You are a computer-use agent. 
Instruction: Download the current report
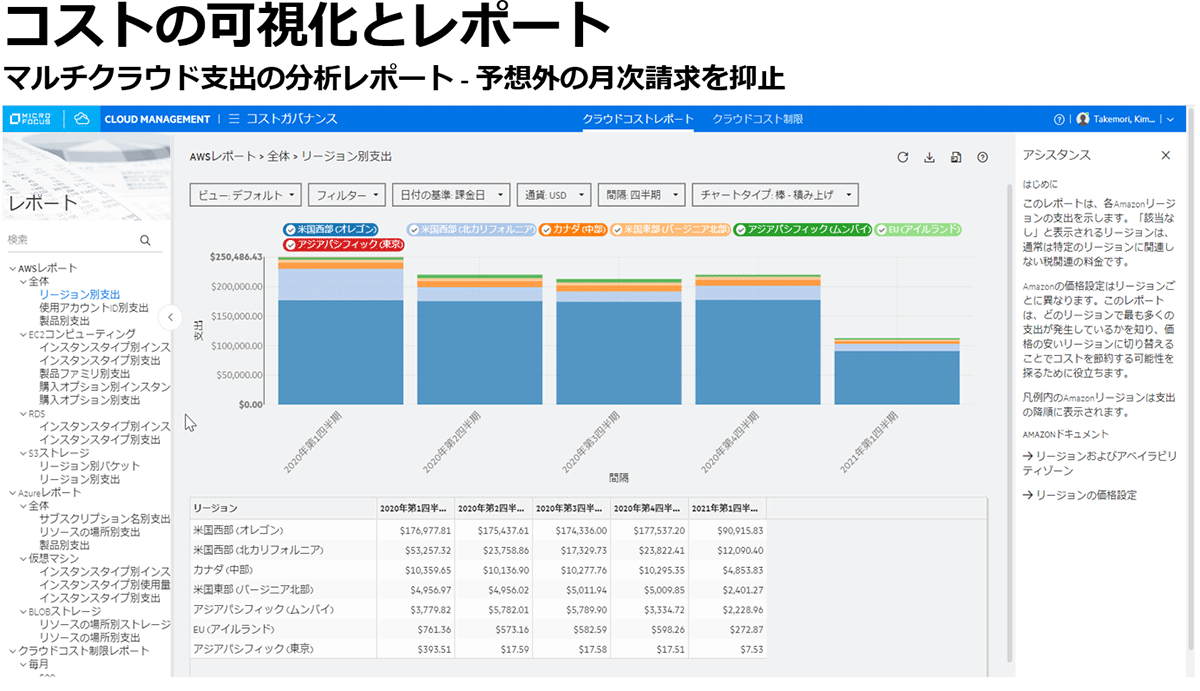click(x=931, y=158)
